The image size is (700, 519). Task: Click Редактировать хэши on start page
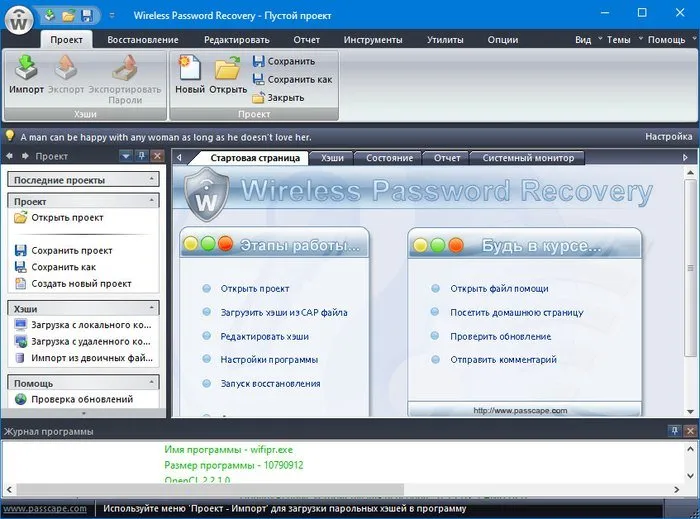coord(265,336)
